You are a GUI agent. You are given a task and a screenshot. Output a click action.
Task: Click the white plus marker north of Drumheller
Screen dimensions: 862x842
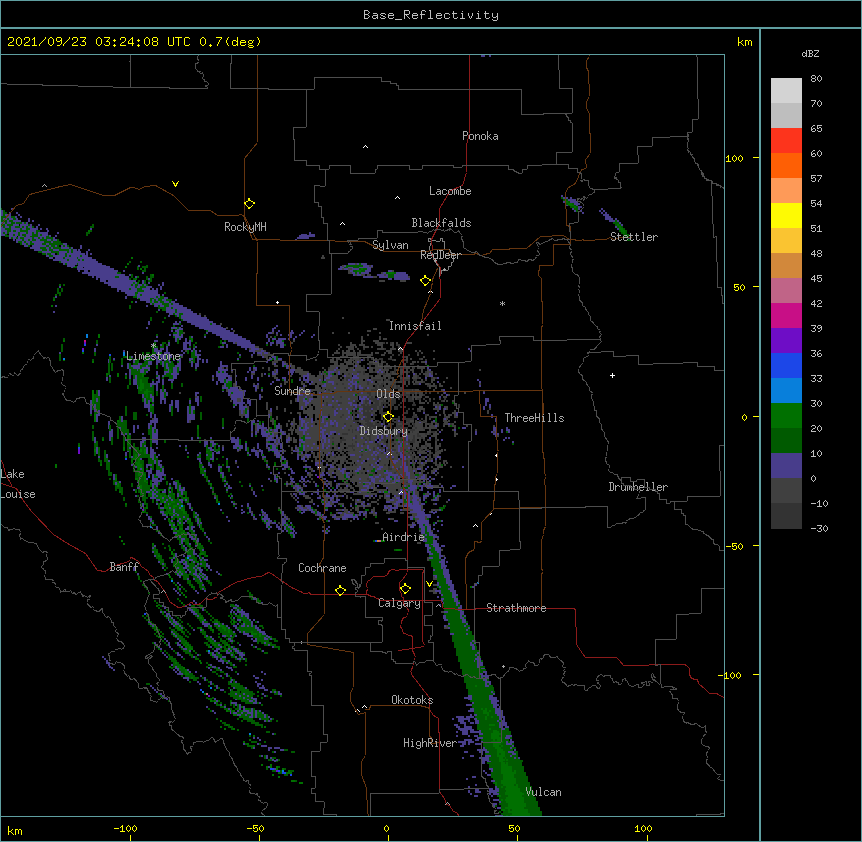pos(612,375)
